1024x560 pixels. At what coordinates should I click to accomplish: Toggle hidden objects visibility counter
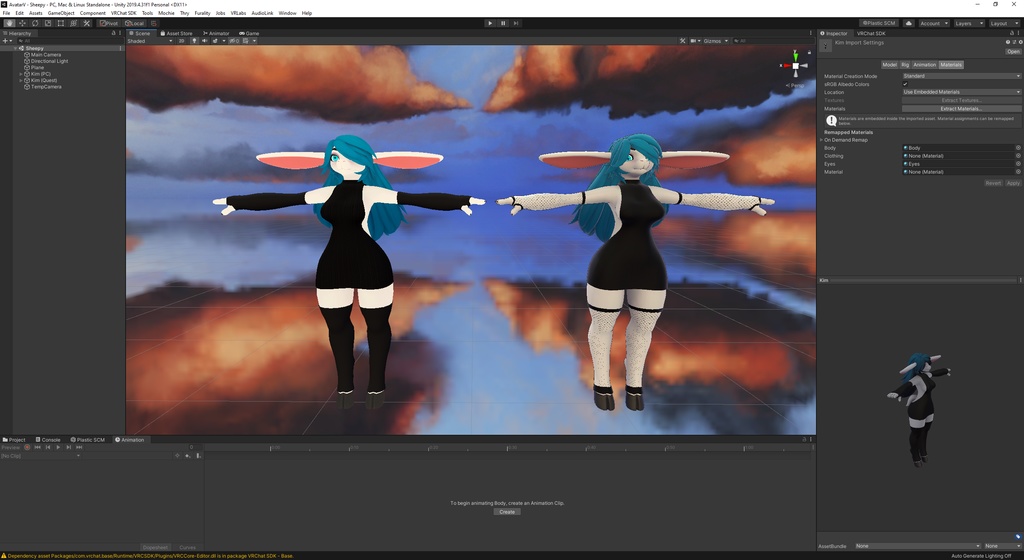point(234,40)
